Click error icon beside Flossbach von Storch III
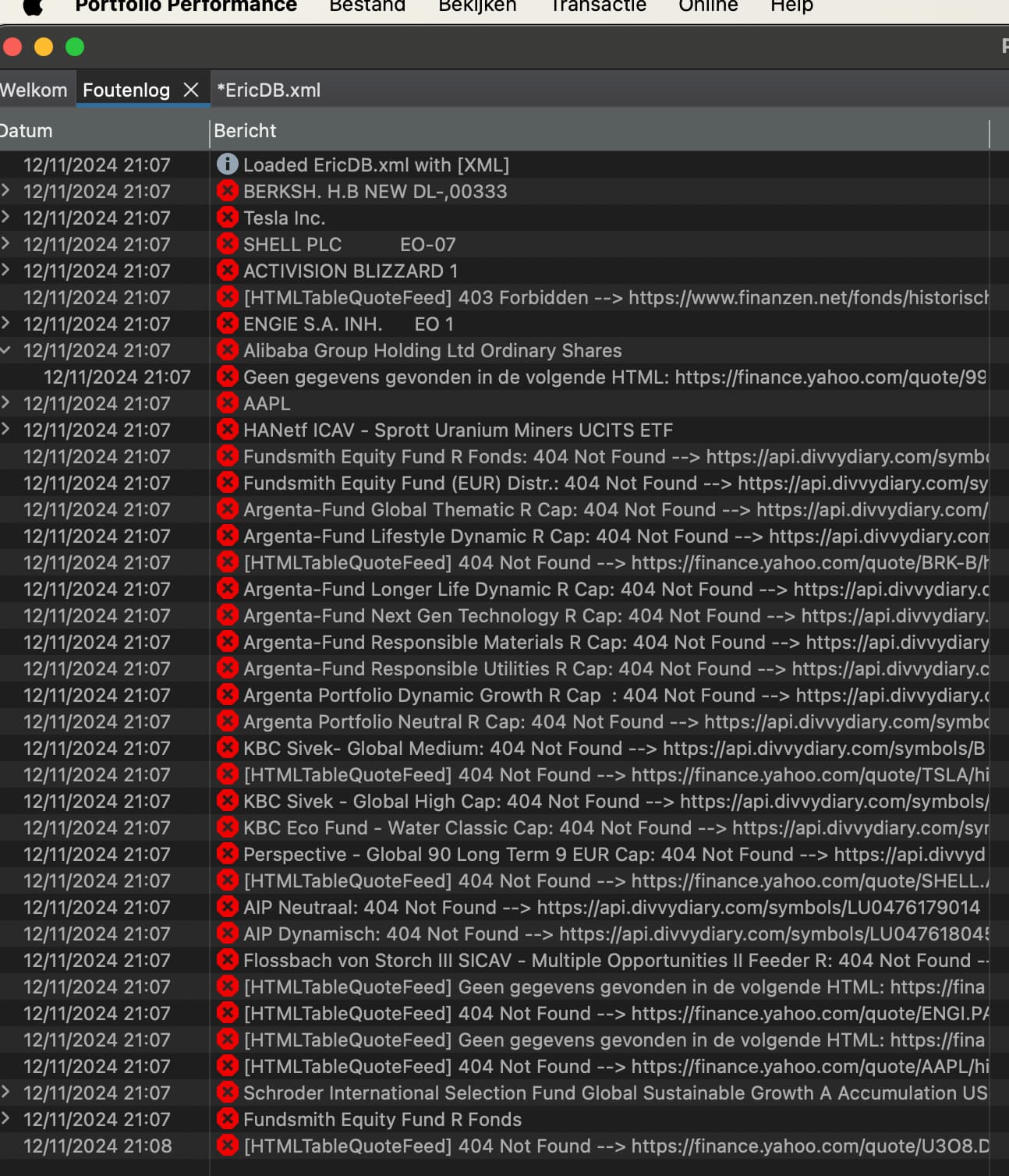The height and width of the screenshot is (1176, 1009). click(x=227, y=959)
